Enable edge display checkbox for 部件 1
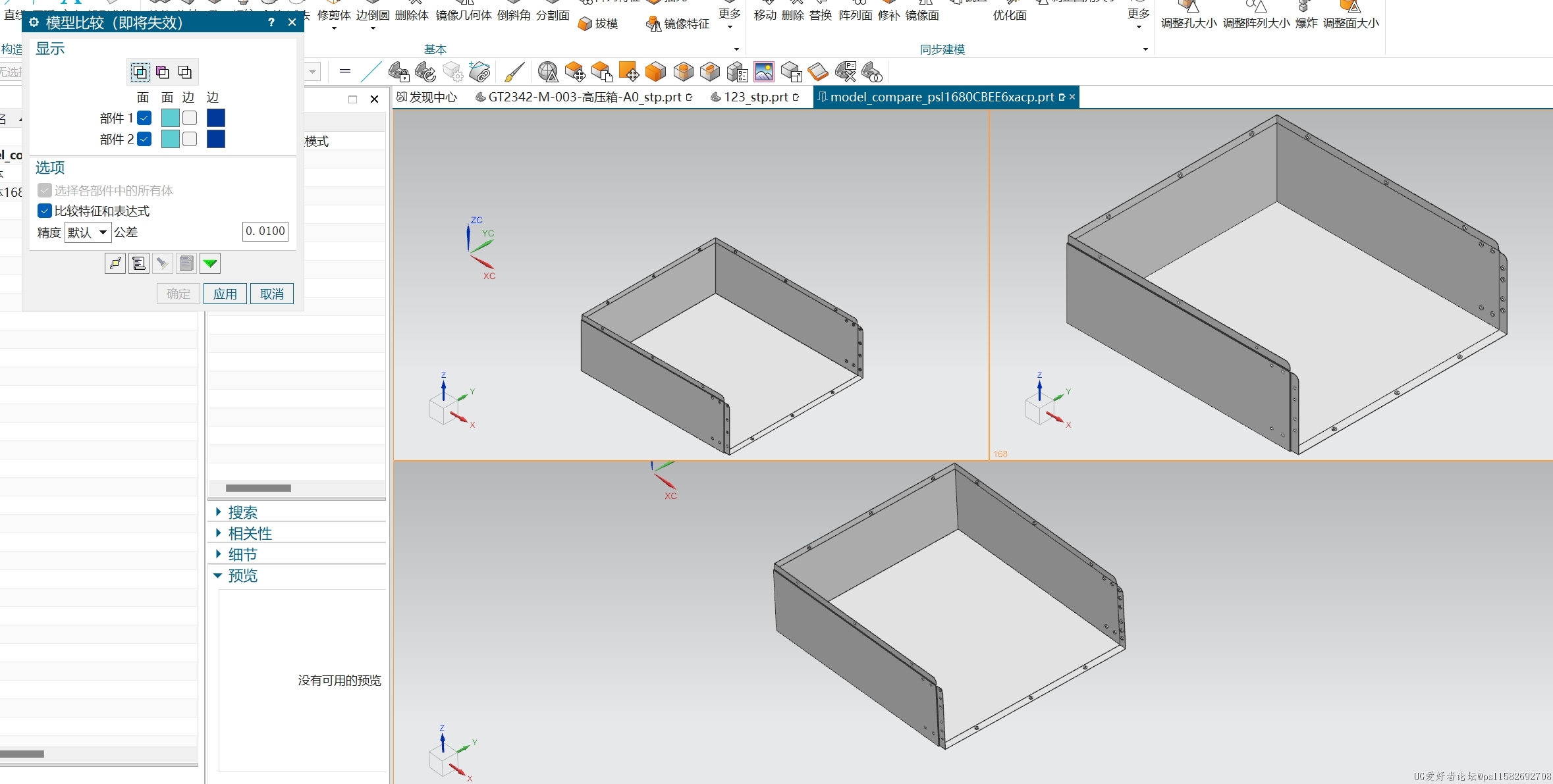Screen dimensions: 1553x784 point(190,118)
